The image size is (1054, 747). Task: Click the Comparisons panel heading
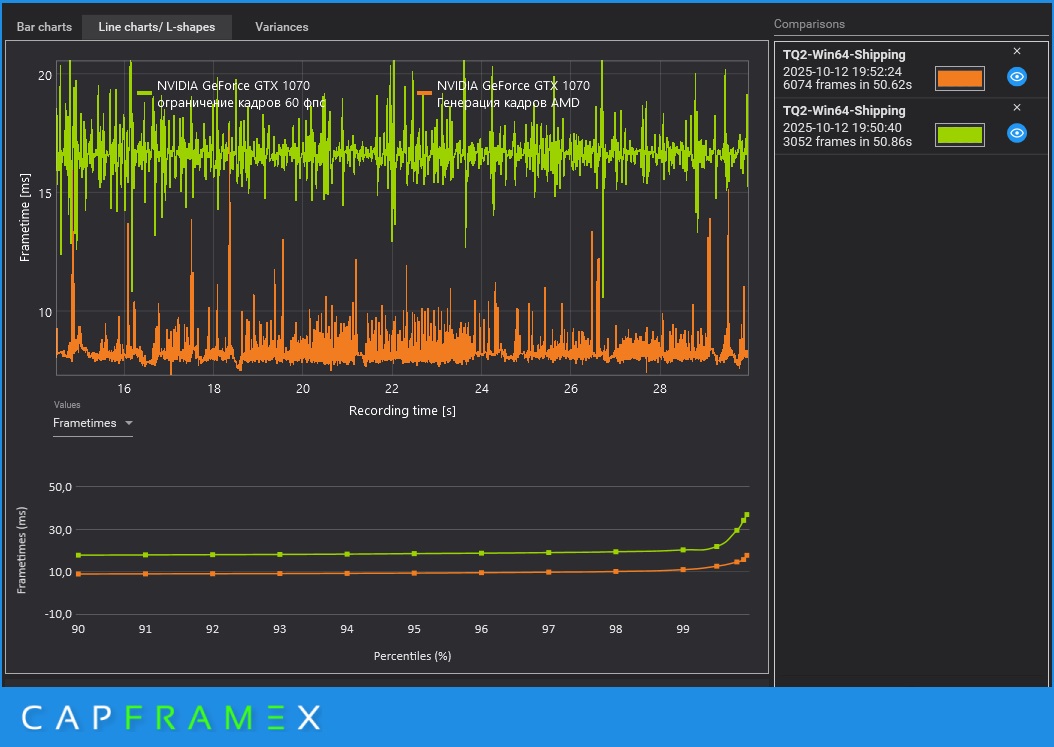pos(809,24)
